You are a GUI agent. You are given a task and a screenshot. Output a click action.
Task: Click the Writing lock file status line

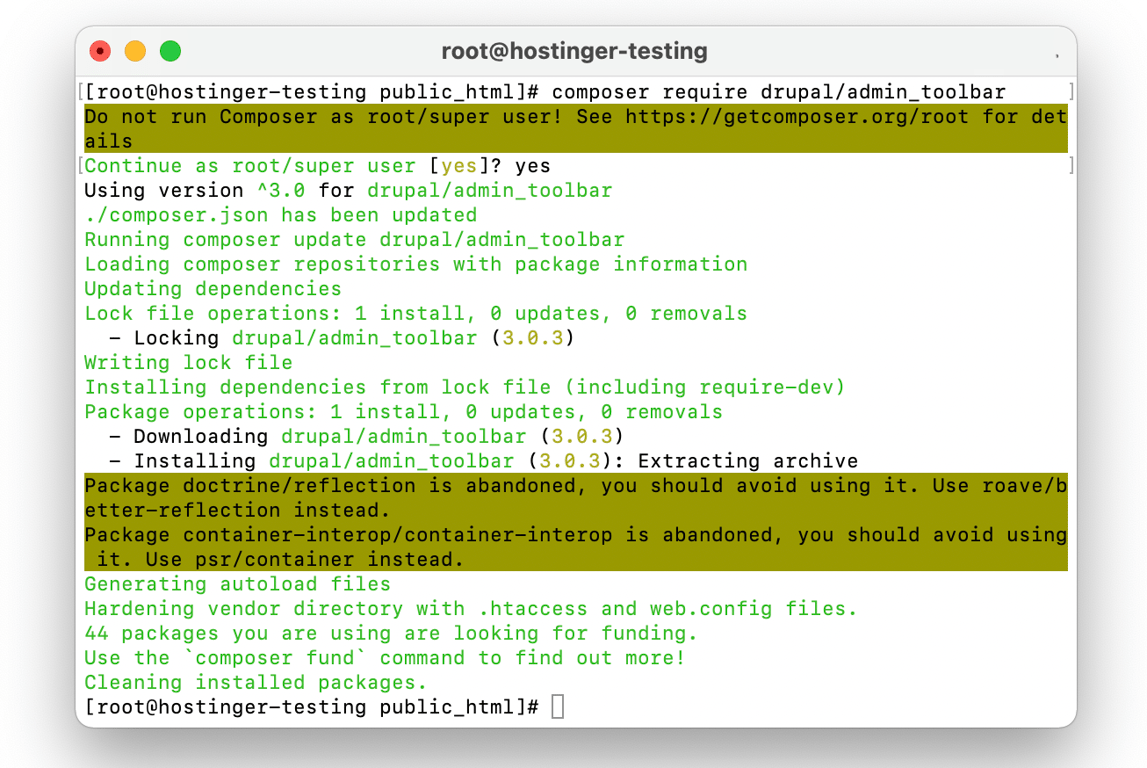tap(183, 362)
